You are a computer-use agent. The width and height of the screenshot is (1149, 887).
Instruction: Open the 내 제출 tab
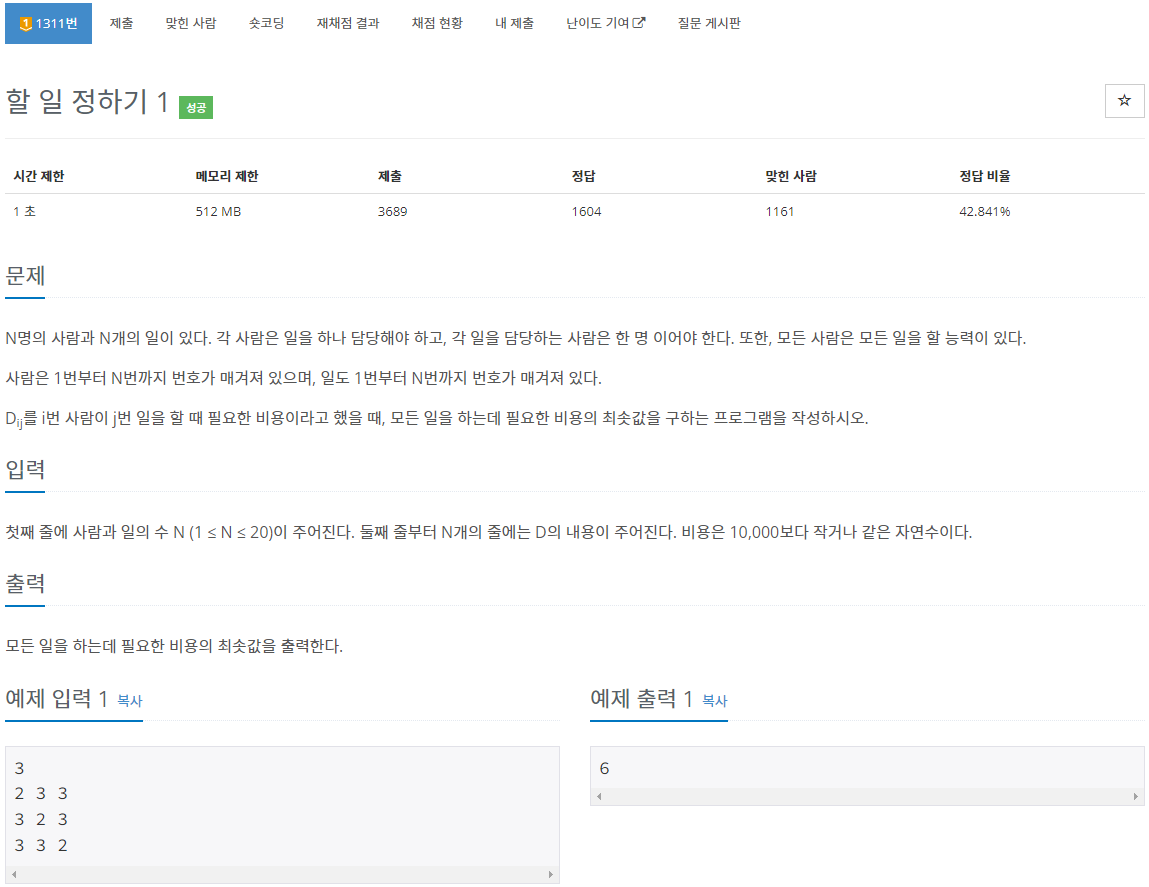(x=514, y=22)
